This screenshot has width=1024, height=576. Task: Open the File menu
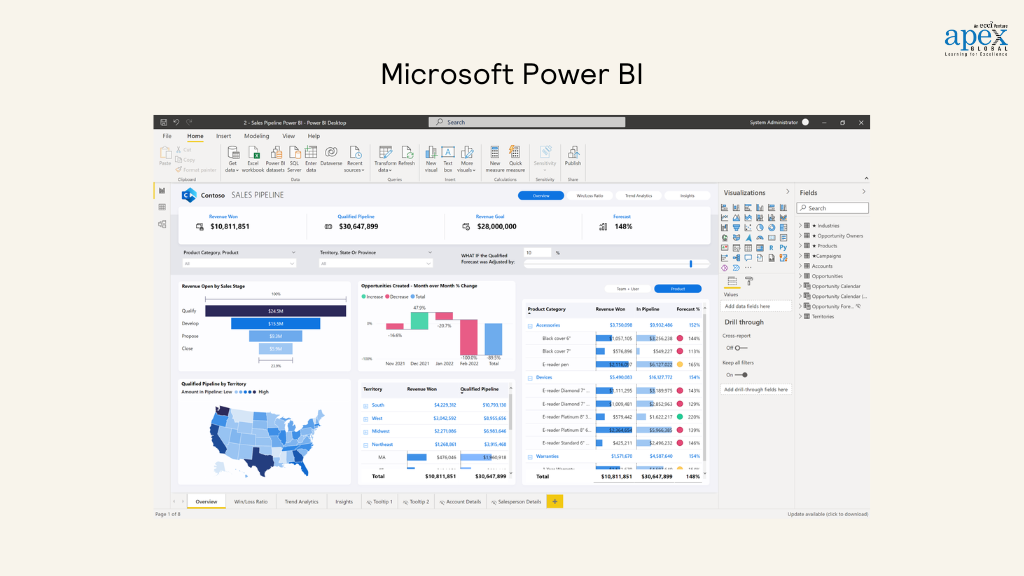167,136
